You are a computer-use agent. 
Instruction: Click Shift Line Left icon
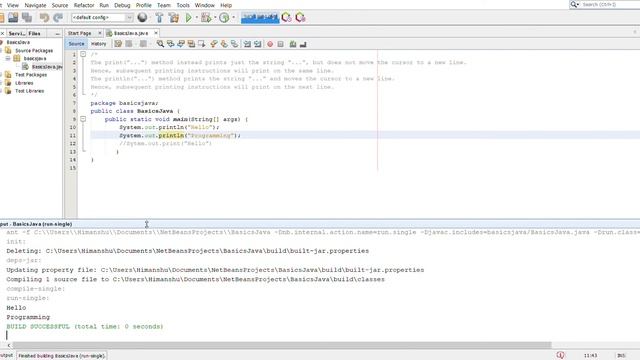pos(247,44)
